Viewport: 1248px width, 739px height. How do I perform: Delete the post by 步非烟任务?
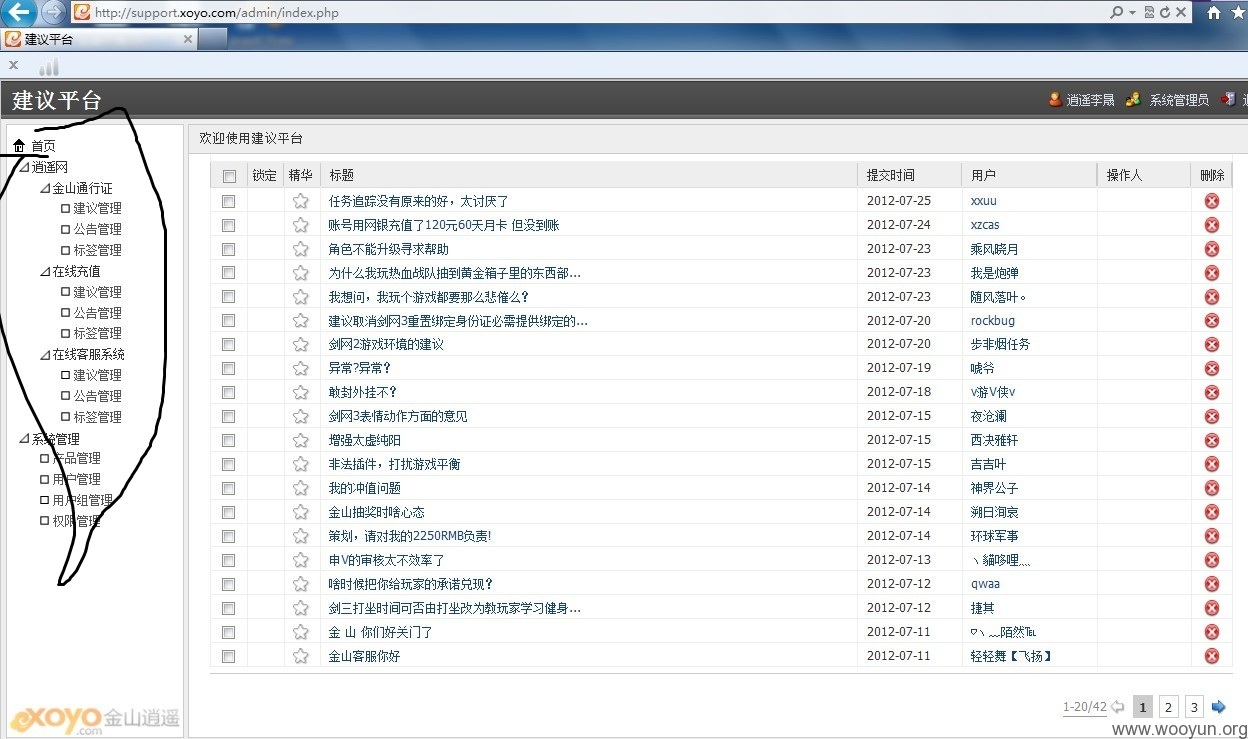tap(1212, 344)
